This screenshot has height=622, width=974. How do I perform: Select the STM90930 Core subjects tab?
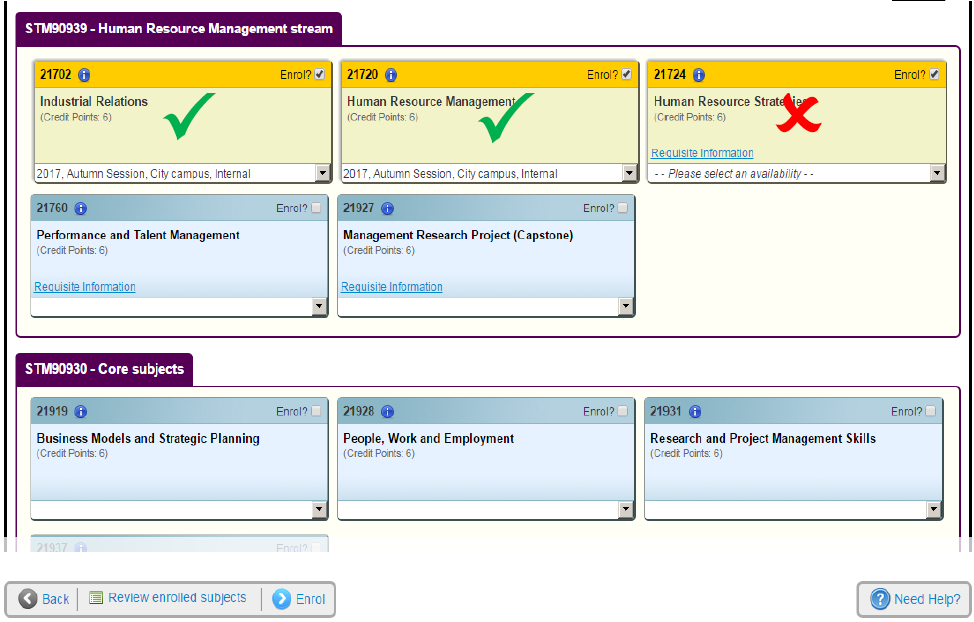[x=104, y=369]
